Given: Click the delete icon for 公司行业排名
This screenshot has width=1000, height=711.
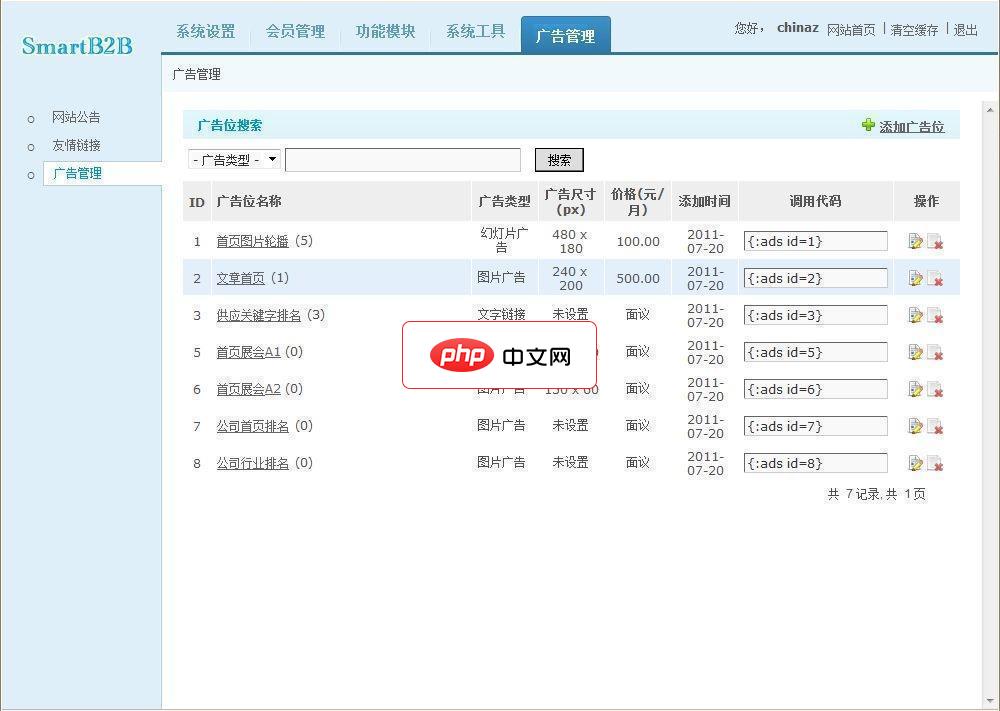Looking at the screenshot, I should point(936,463).
